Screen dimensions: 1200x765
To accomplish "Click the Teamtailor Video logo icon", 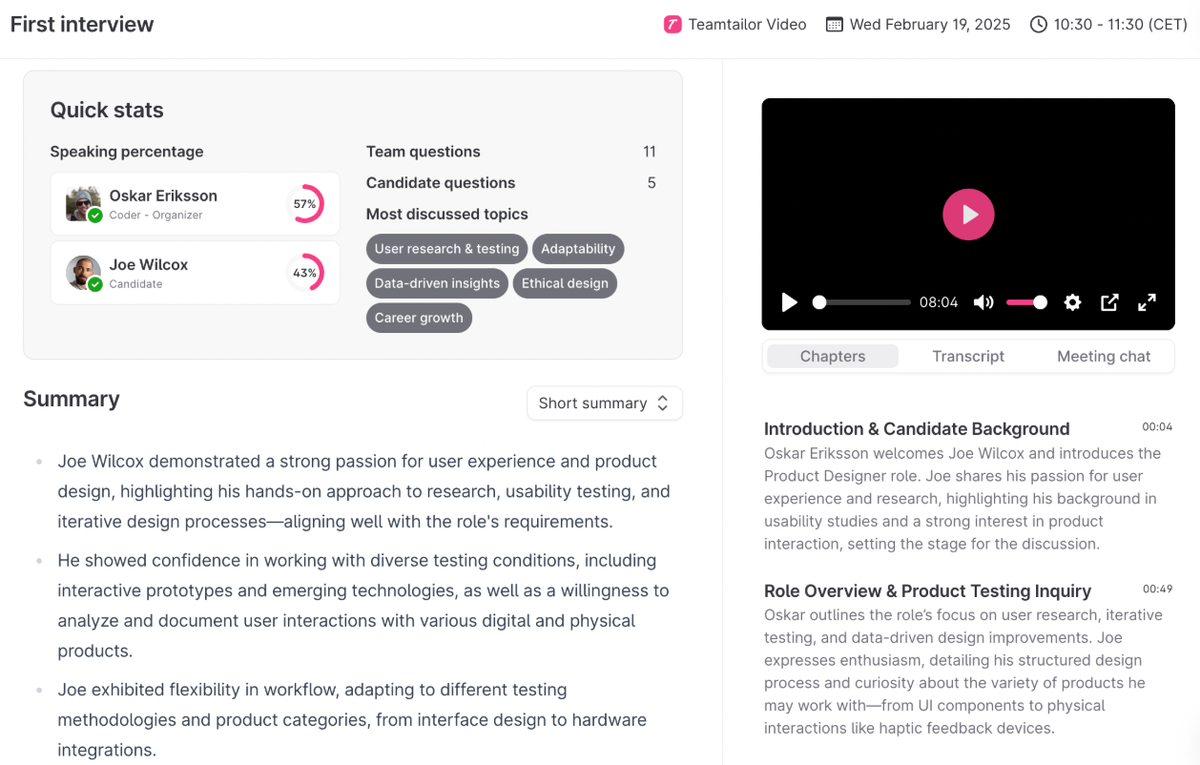I will [x=673, y=24].
